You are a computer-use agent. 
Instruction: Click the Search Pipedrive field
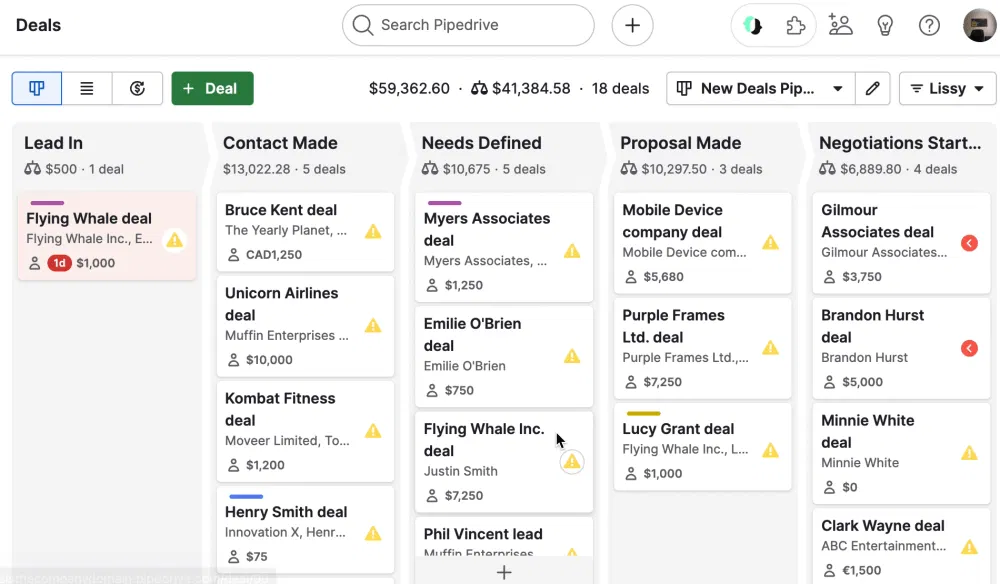point(468,25)
